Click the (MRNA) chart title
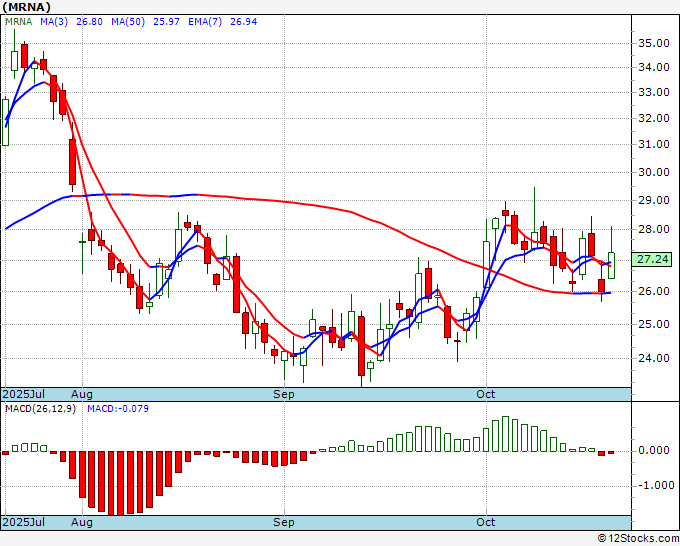 [x=30, y=7]
